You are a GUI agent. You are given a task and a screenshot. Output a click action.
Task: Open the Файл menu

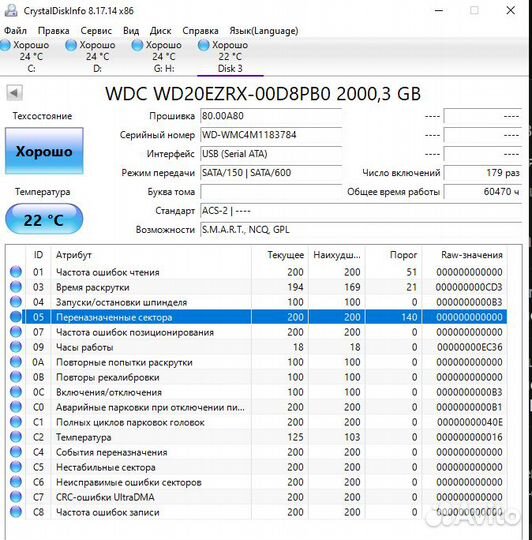[x=15, y=31]
